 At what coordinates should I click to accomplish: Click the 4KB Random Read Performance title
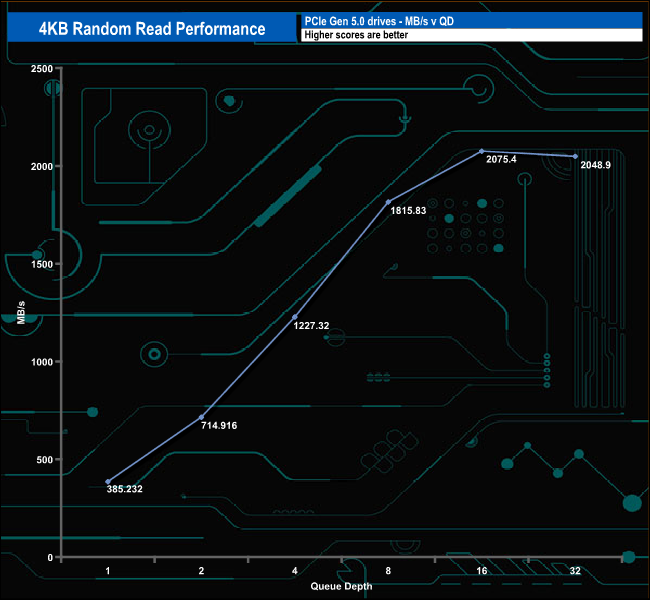[151, 29]
